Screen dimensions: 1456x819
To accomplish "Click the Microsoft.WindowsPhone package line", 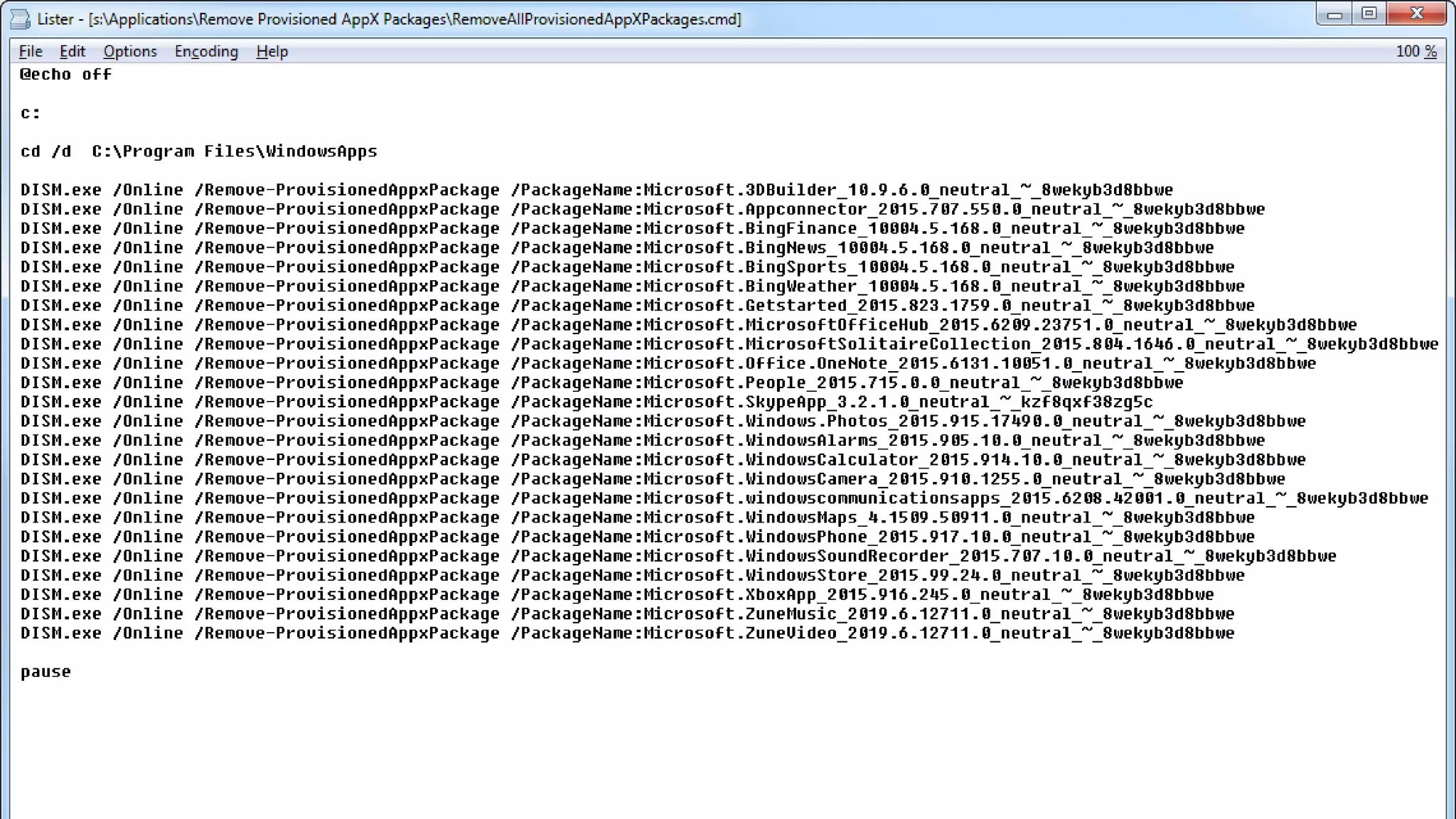I will (x=638, y=536).
